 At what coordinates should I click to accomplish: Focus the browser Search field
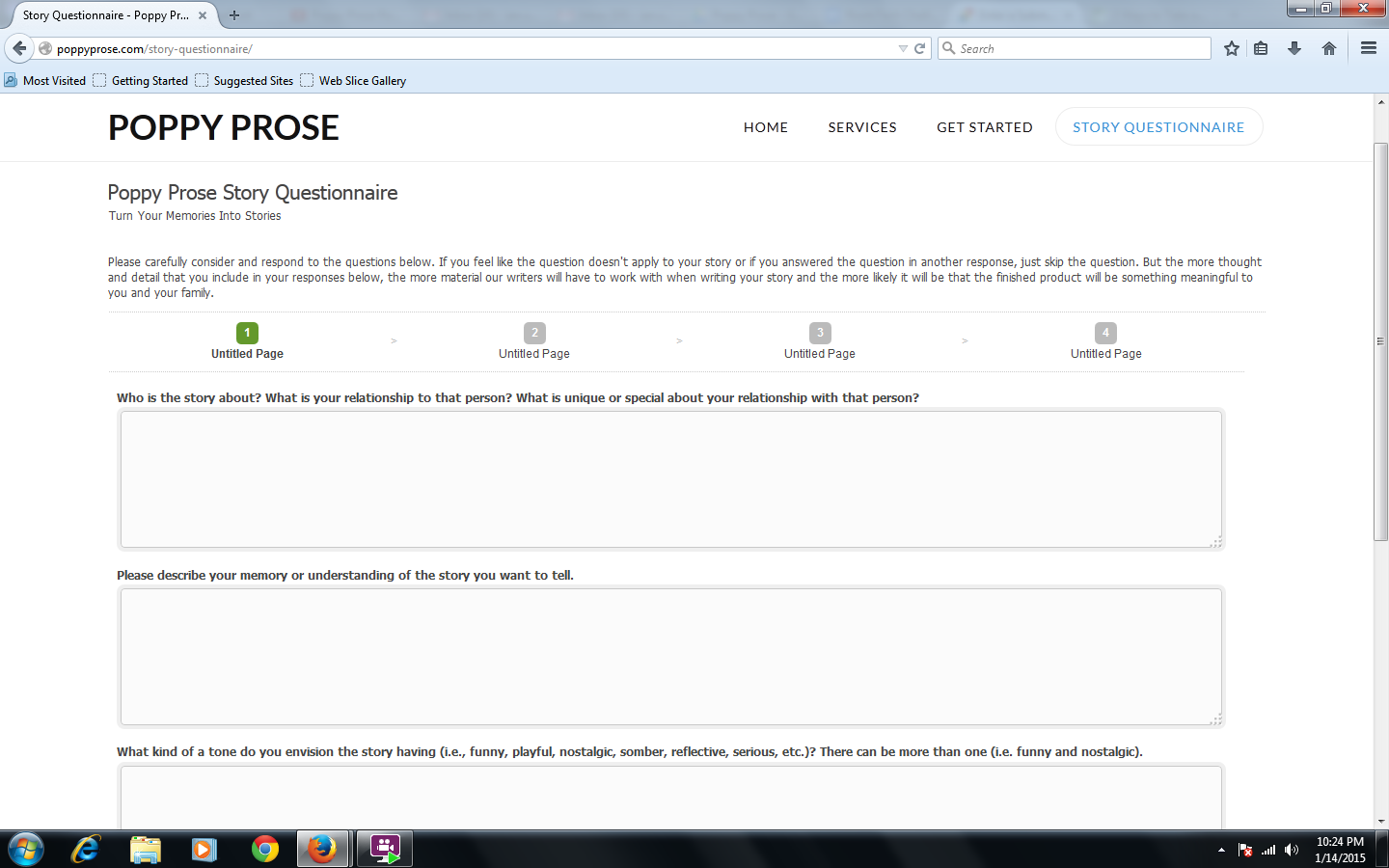click(1075, 48)
